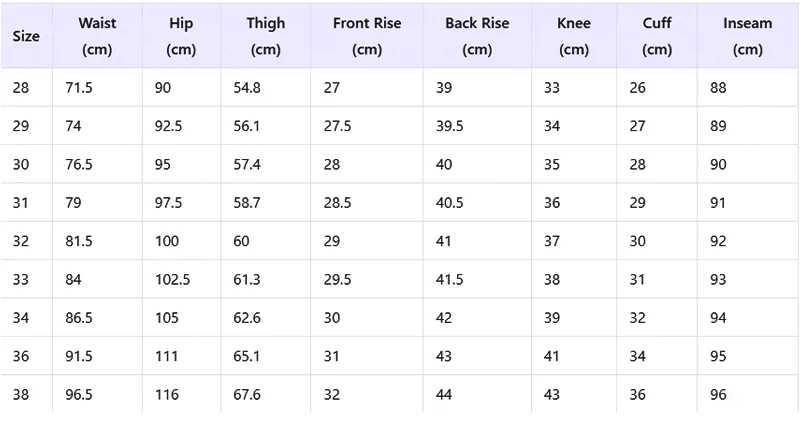The width and height of the screenshot is (800, 426).
Task: Select waist value 71.5
Action: tap(79, 88)
